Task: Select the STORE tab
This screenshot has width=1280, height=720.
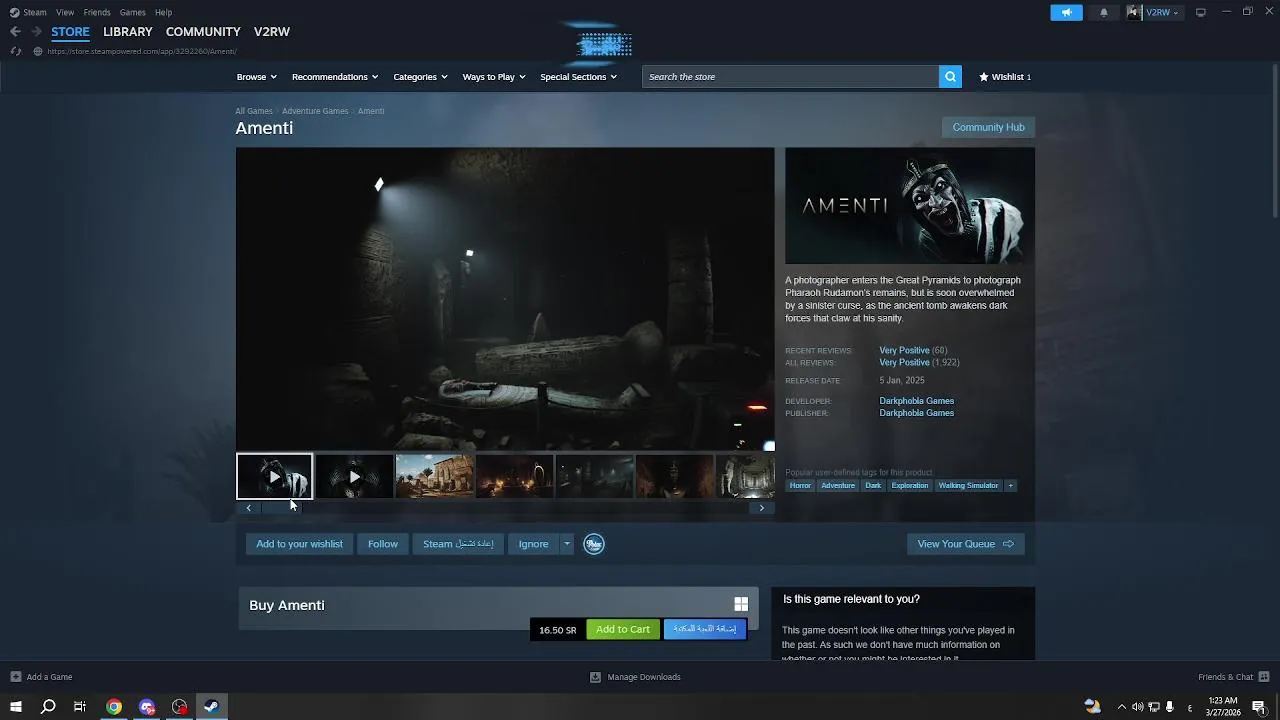Action: coord(70,32)
